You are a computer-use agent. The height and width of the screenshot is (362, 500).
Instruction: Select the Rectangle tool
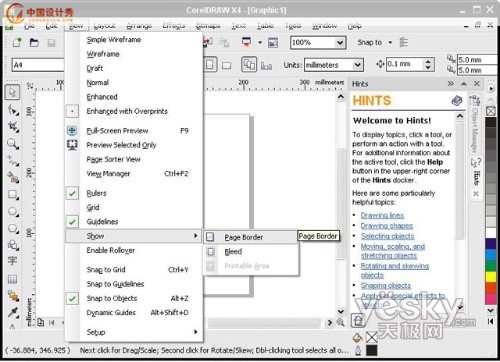(x=13, y=194)
